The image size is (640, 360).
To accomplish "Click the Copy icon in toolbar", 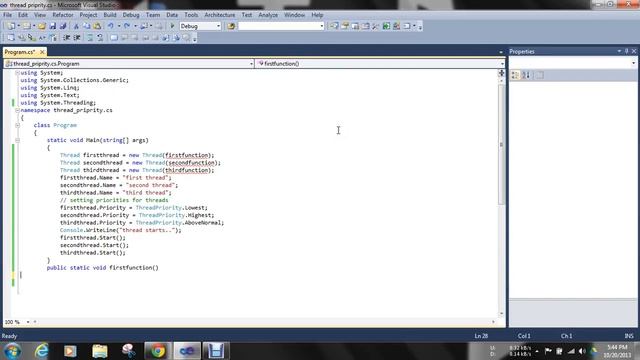I will [87, 26].
